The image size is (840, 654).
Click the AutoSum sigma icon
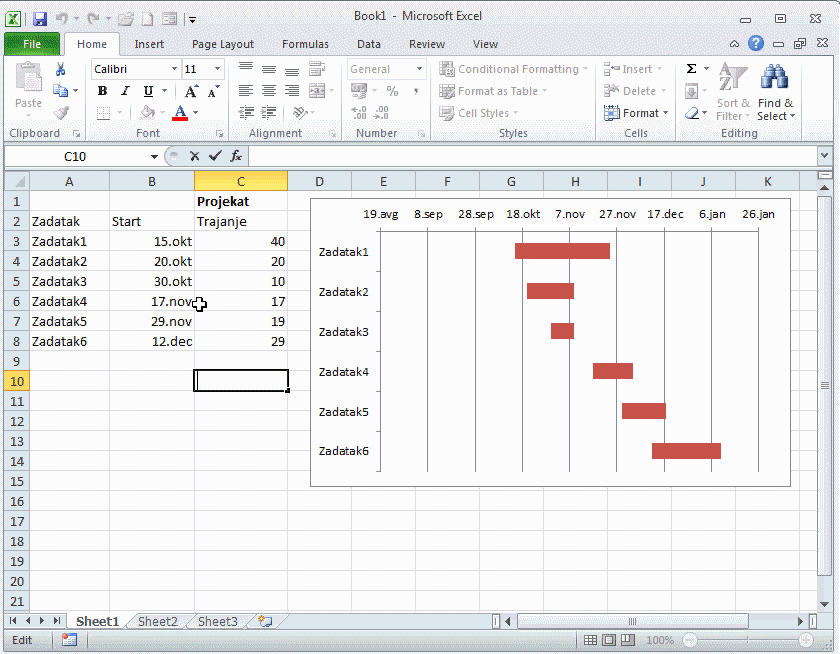tap(691, 69)
